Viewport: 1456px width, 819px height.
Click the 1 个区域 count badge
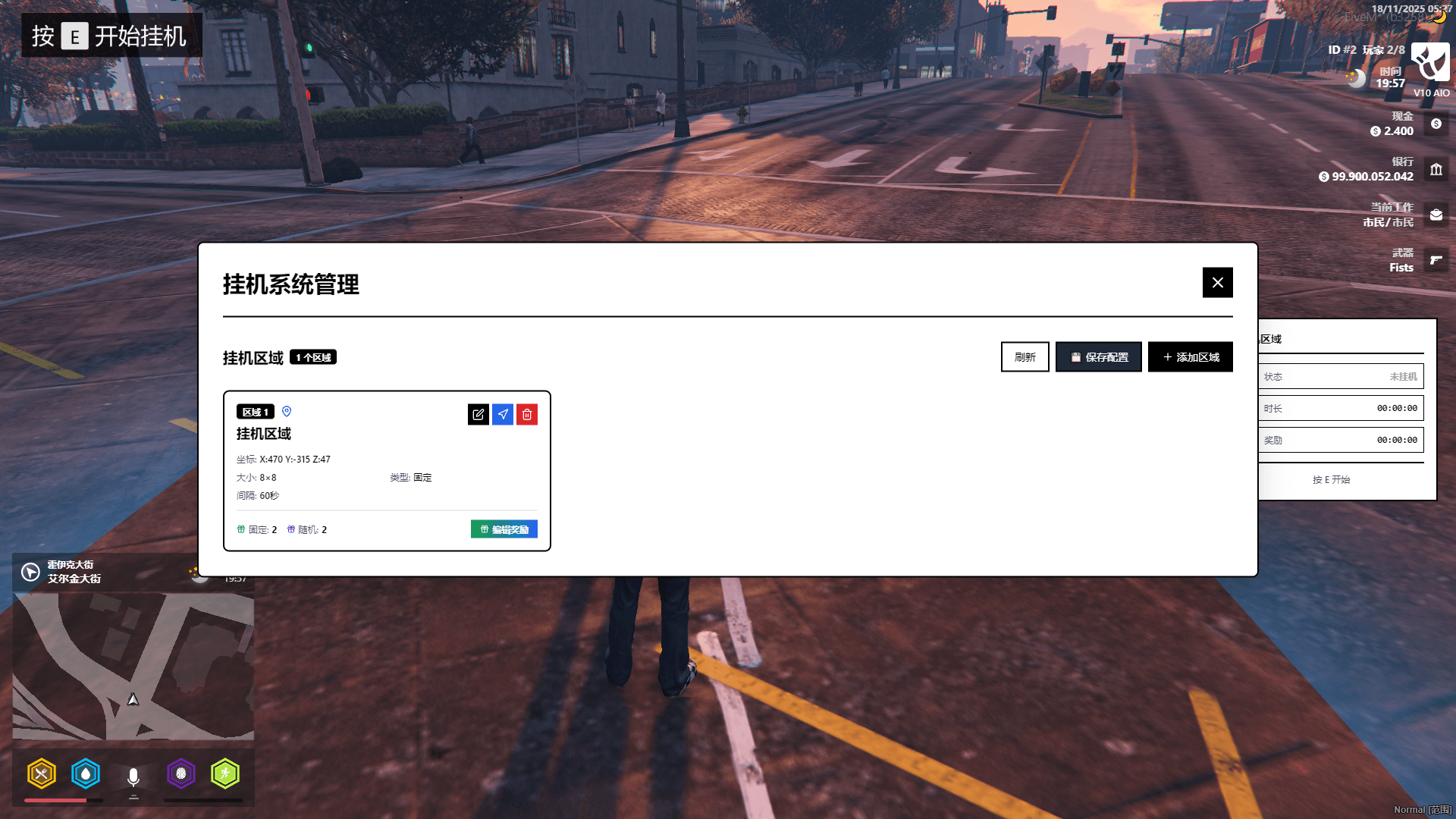[313, 357]
